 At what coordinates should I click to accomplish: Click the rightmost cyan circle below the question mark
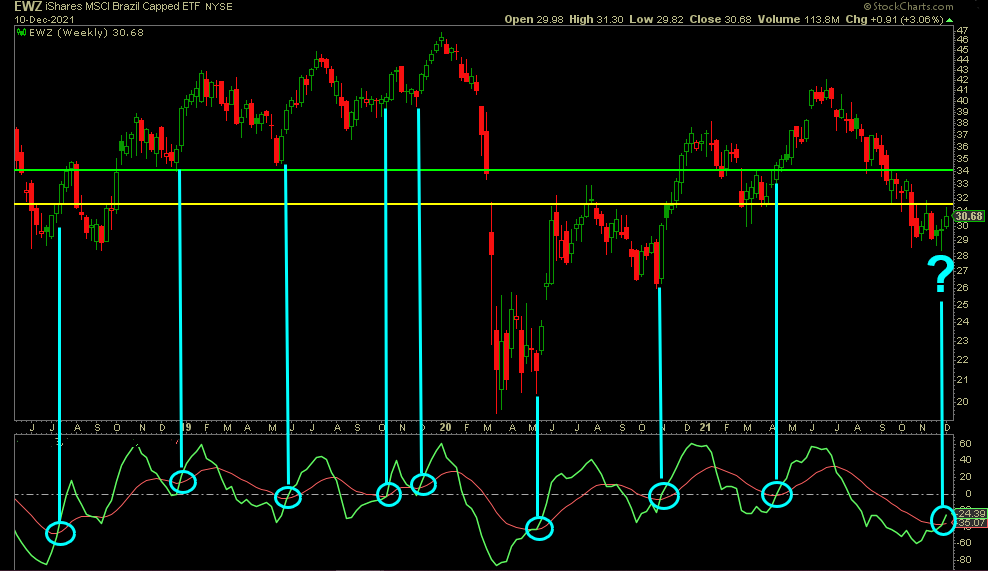click(x=943, y=519)
